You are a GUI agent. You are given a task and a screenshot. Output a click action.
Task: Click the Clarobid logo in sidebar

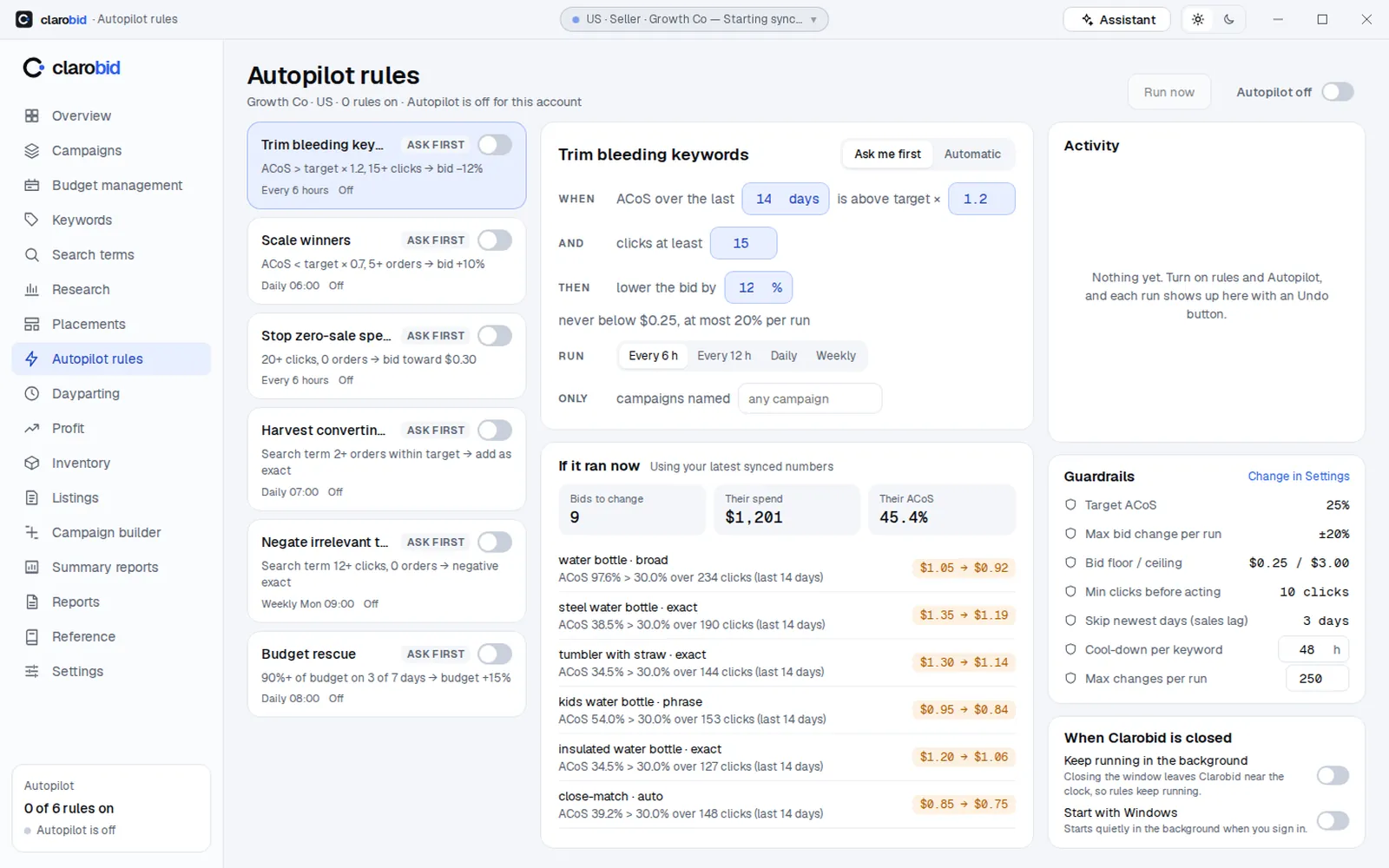[72, 68]
